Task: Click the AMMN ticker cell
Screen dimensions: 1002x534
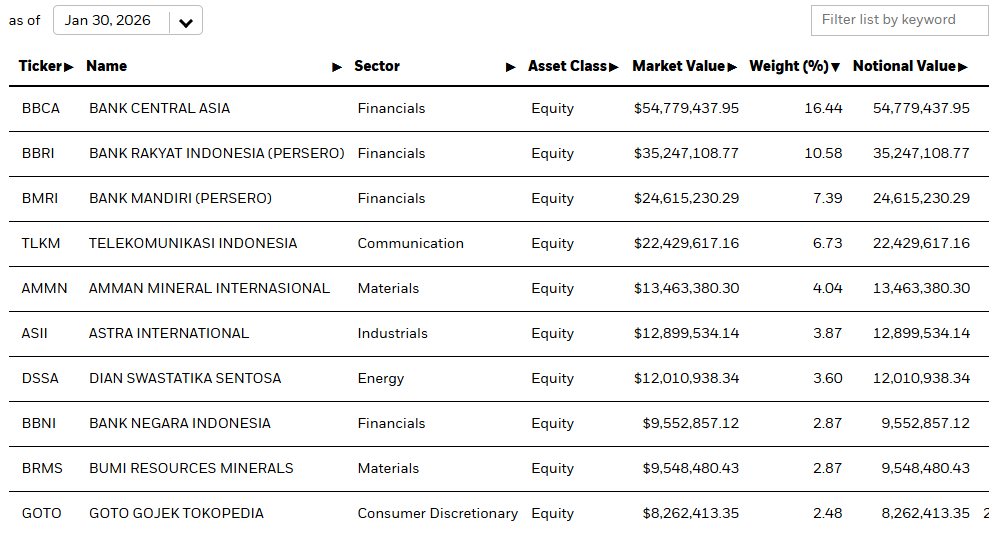Action: 44,288
